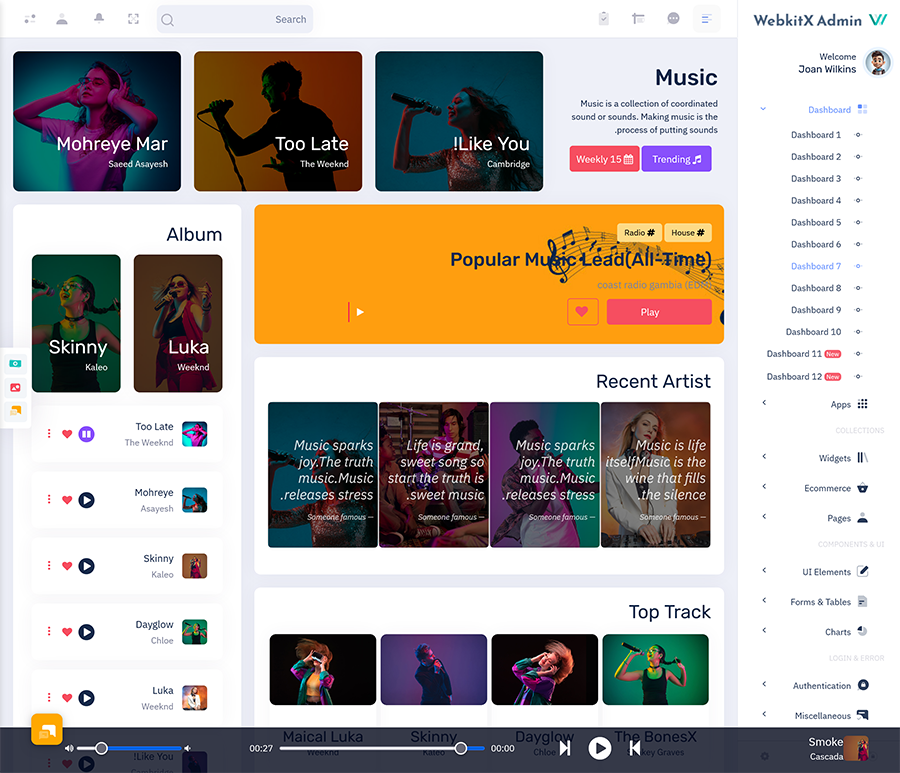Expand the Charts menu
Screen dimensions: 900x773
tap(815, 631)
